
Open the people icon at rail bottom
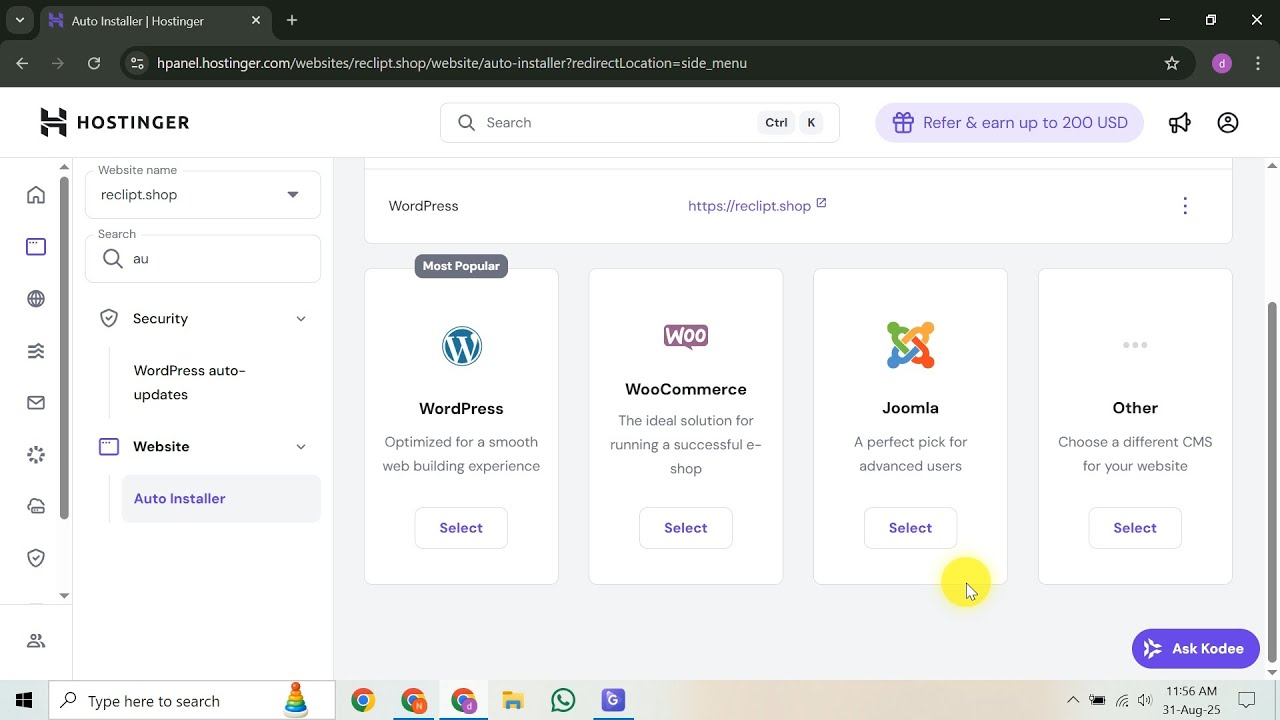(x=36, y=641)
